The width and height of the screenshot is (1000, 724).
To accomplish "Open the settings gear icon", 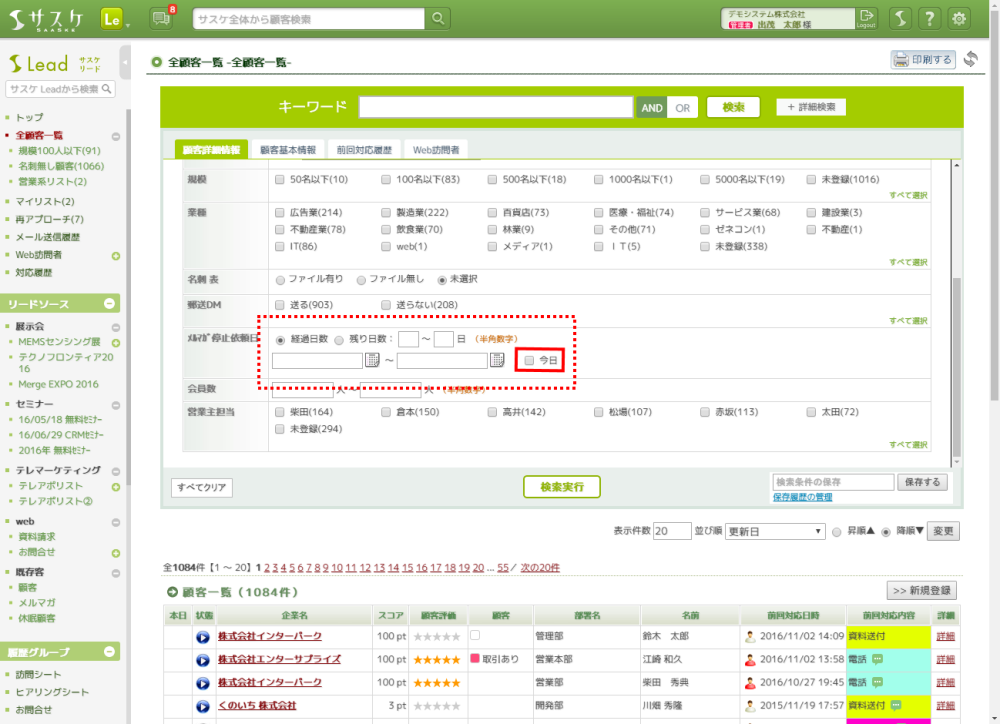I will click(x=959, y=19).
